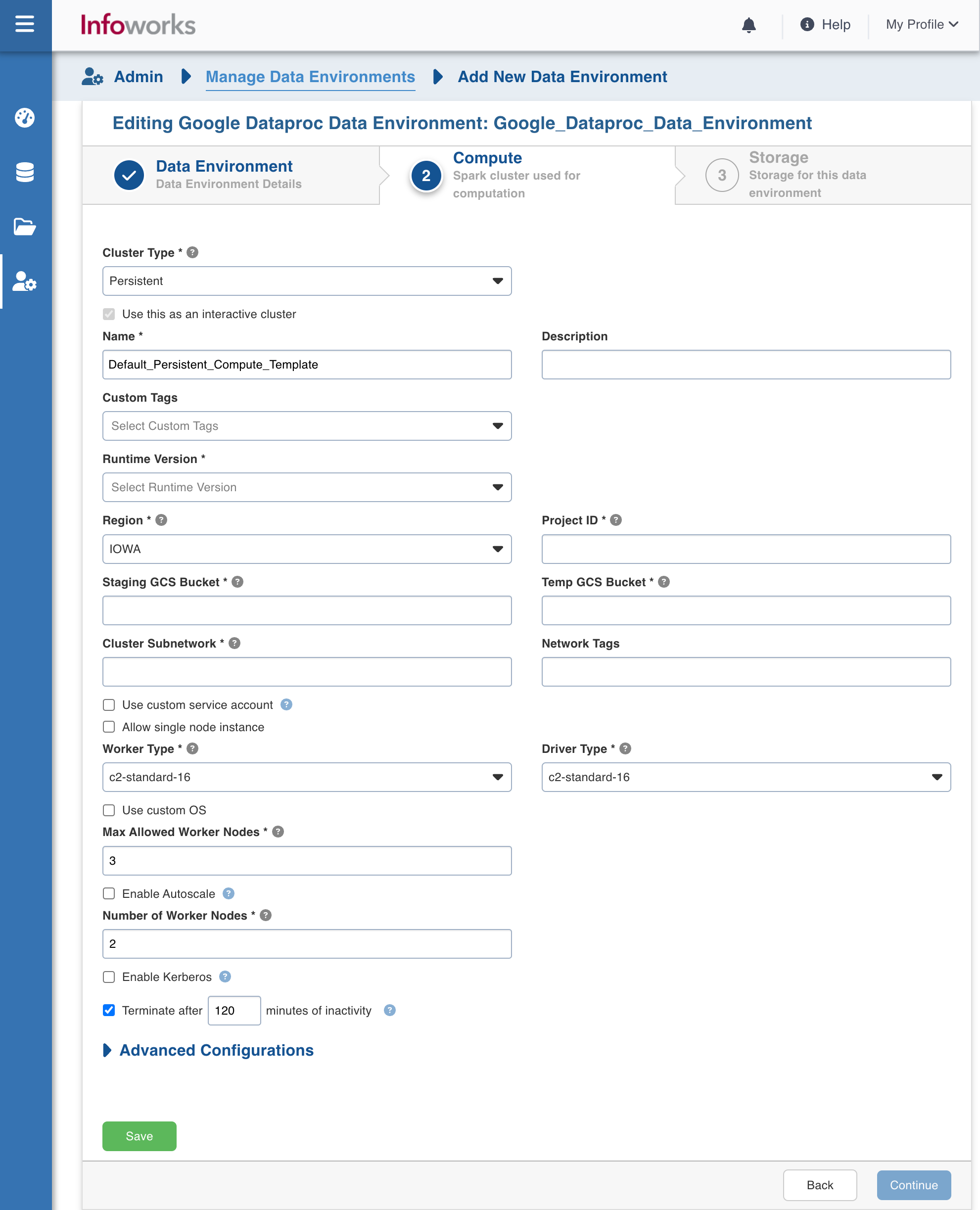Show help for Max Allowed Worker Nodes
Image resolution: width=980 pixels, height=1210 pixels.
pos(279,831)
